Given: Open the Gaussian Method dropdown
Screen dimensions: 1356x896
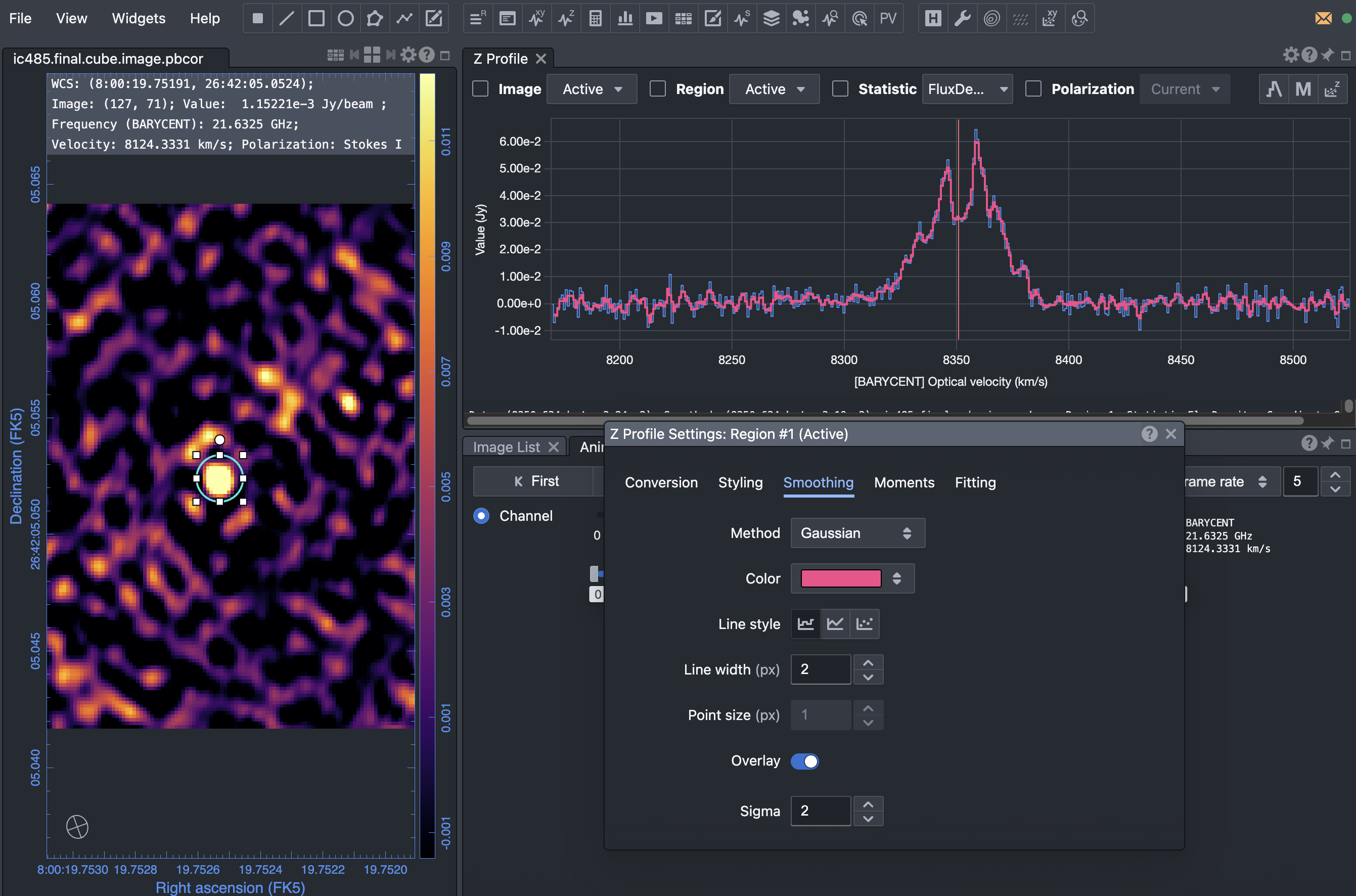Looking at the screenshot, I should (857, 533).
